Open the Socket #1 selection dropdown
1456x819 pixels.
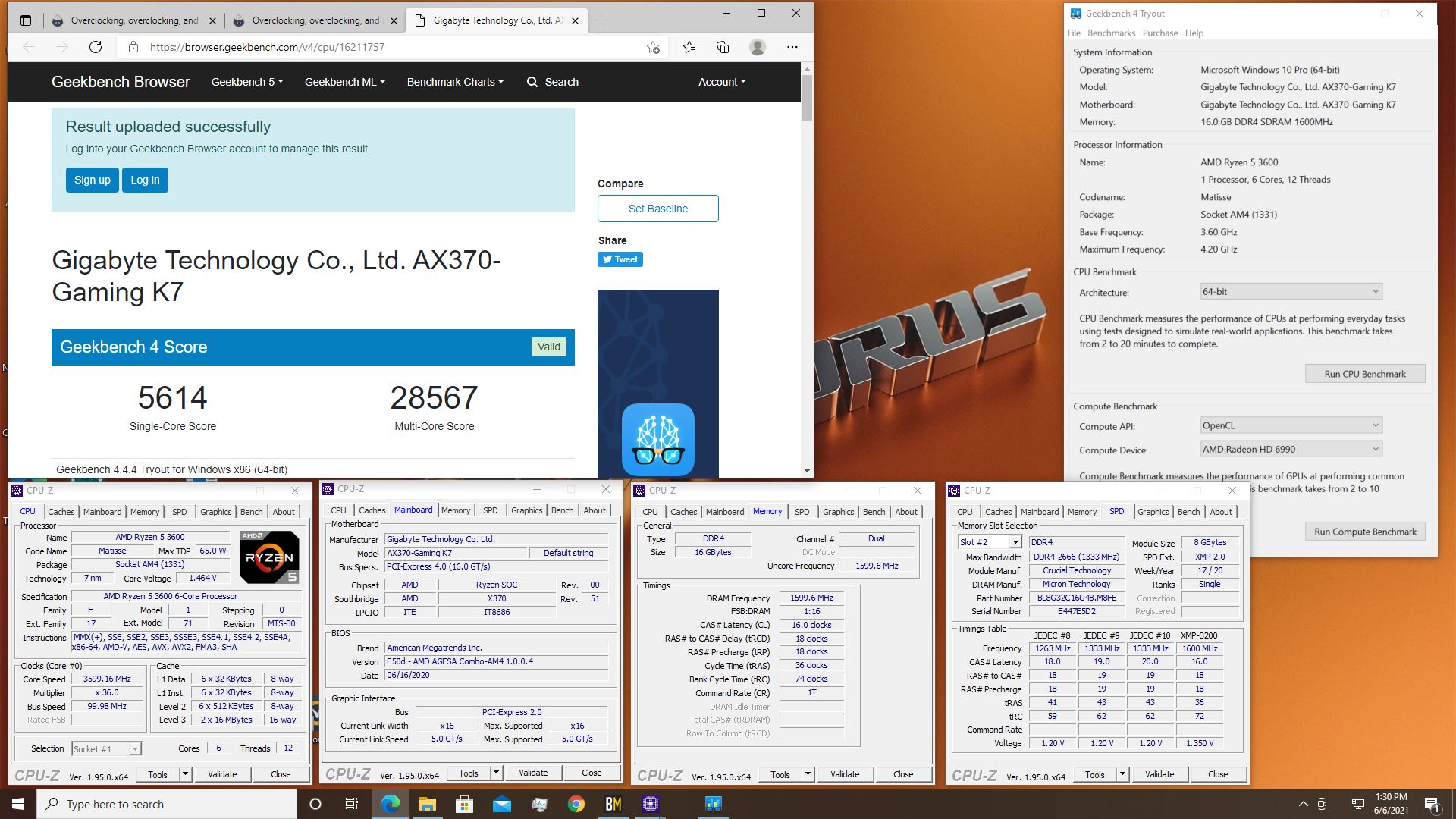106,748
